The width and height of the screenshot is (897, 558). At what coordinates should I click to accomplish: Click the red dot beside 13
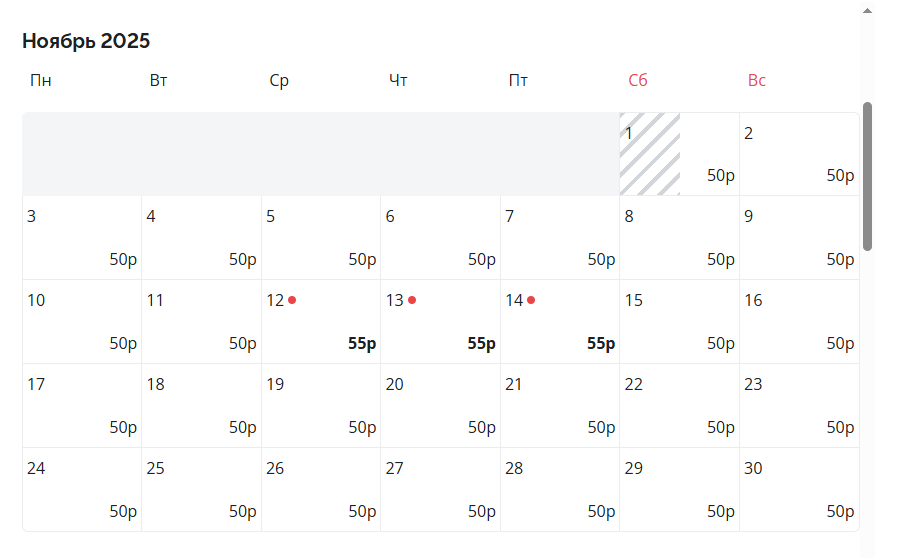412,300
